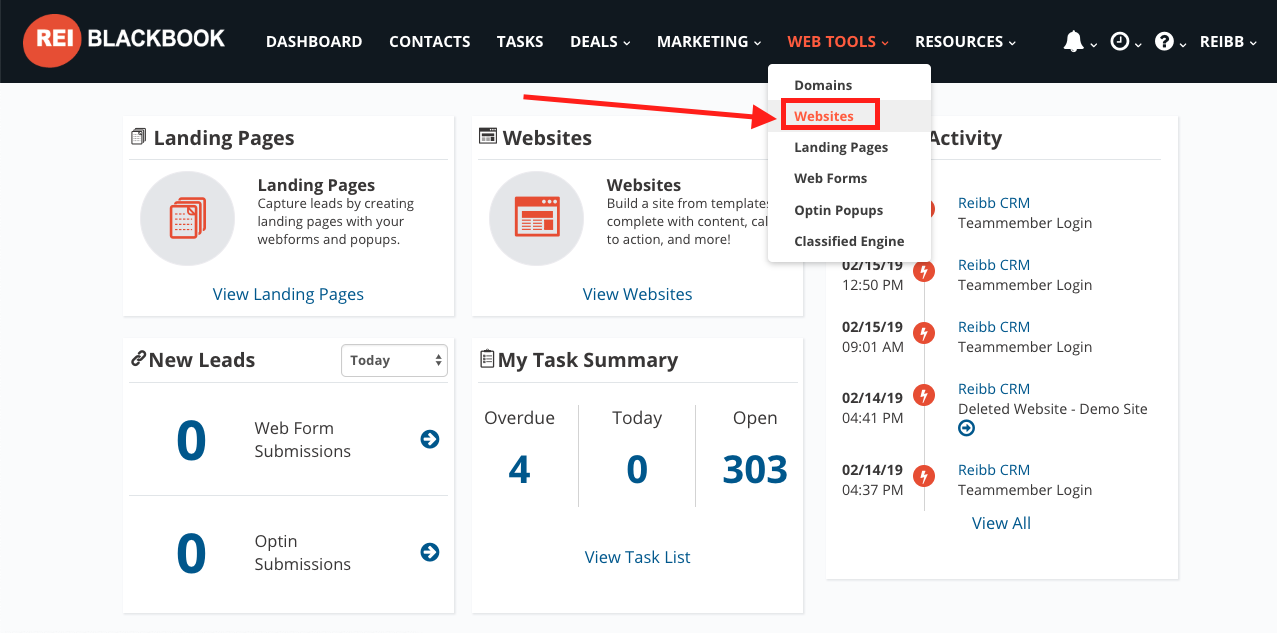Click the 'Web Form Submissions' label
Viewport: 1277px width, 633px height.
point(302,440)
